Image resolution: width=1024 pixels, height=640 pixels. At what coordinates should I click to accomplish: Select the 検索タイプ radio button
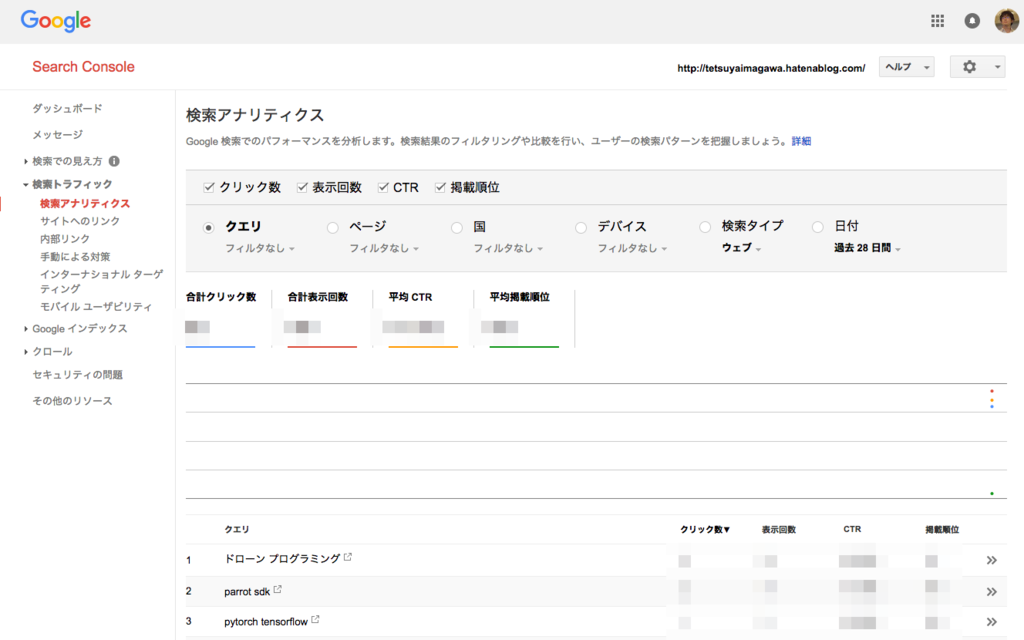pyautogui.click(x=705, y=227)
